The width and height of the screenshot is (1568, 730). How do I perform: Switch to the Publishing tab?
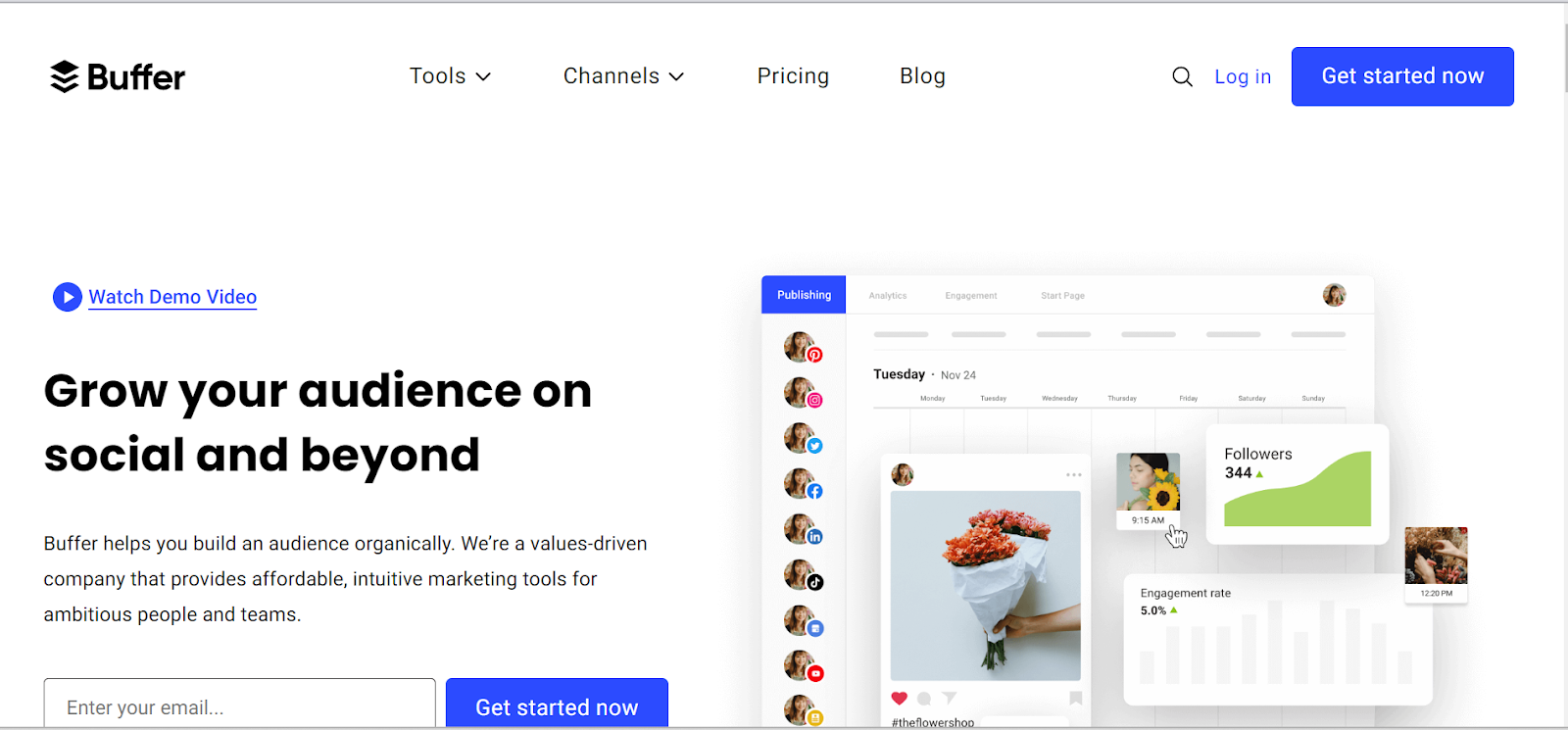click(x=804, y=295)
